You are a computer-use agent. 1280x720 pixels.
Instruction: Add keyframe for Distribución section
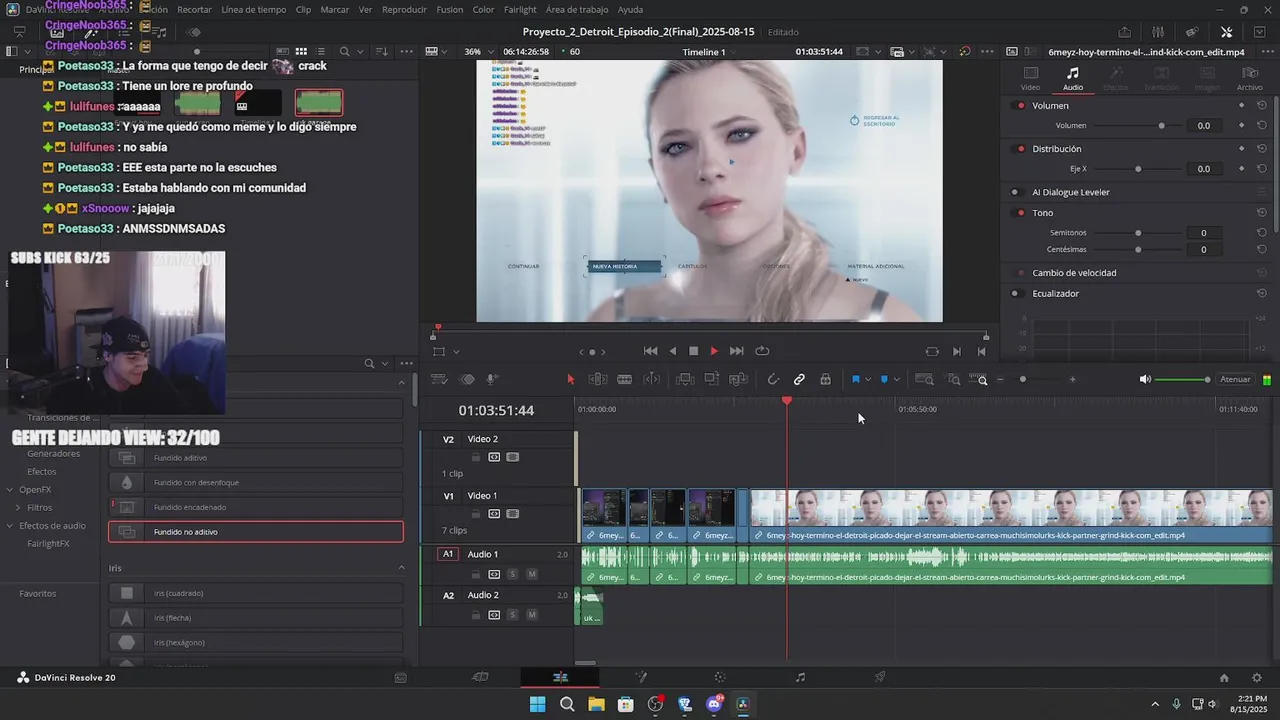click(1242, 149)
